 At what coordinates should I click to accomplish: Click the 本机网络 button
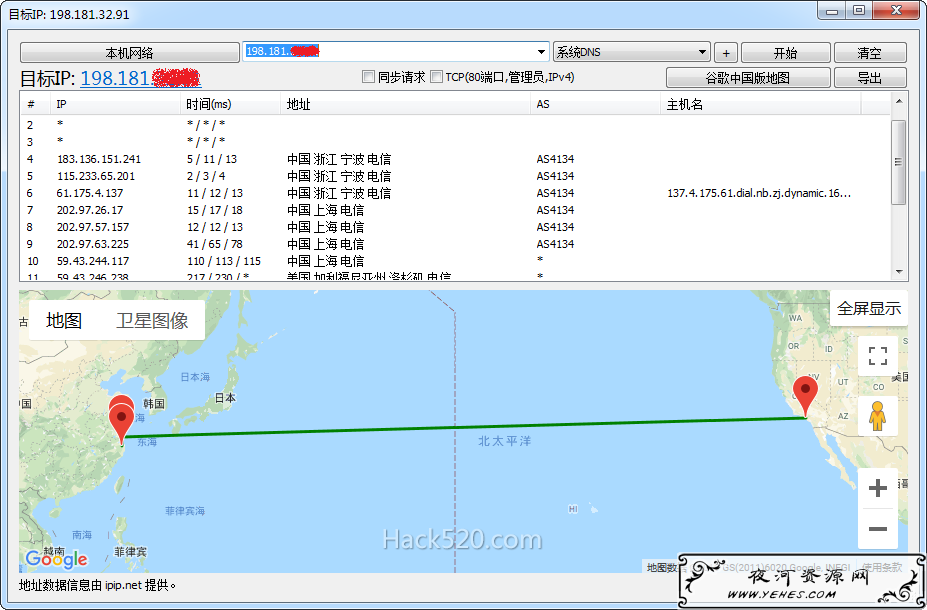[x=129, y=53]
